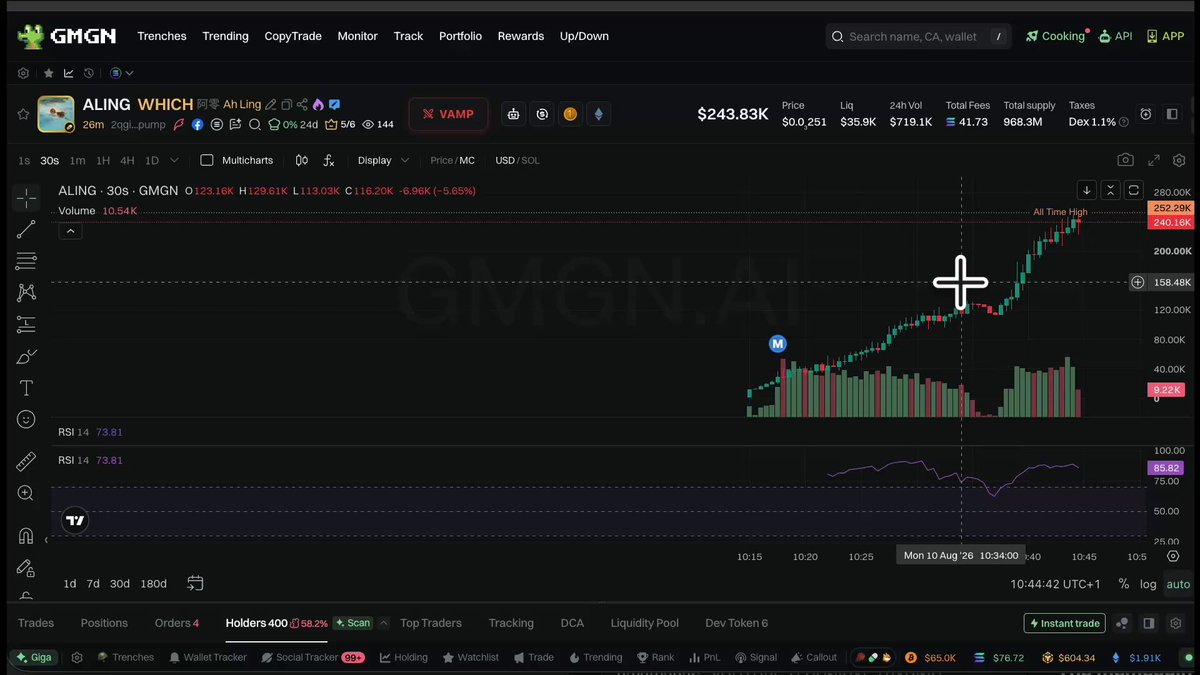1200x675 pixels.
Task: Click the Scan button
Action: [x=352, y=623]
